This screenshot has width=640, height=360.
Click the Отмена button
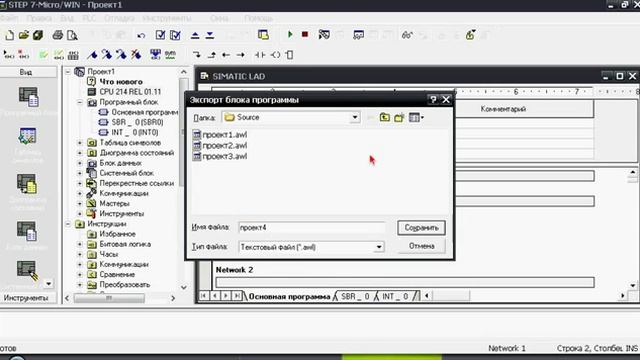(x=421, y=246)
